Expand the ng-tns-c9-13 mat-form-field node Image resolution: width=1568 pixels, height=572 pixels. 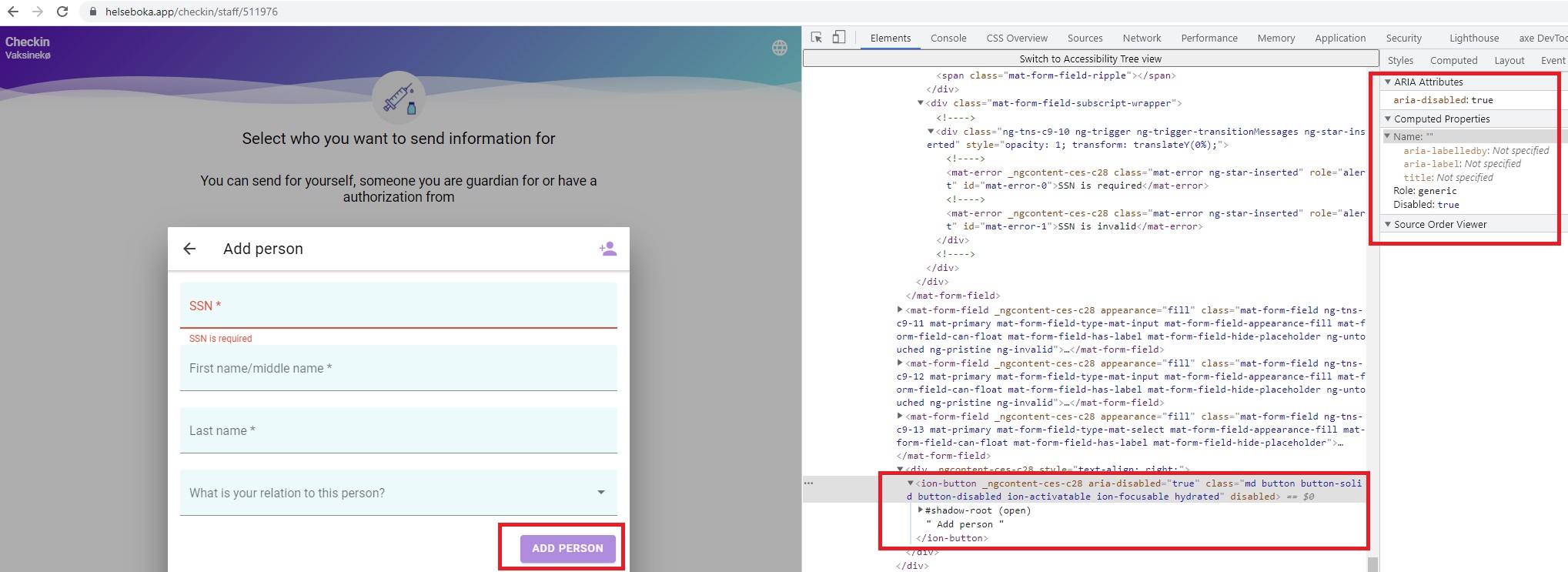tap(900, 416)
